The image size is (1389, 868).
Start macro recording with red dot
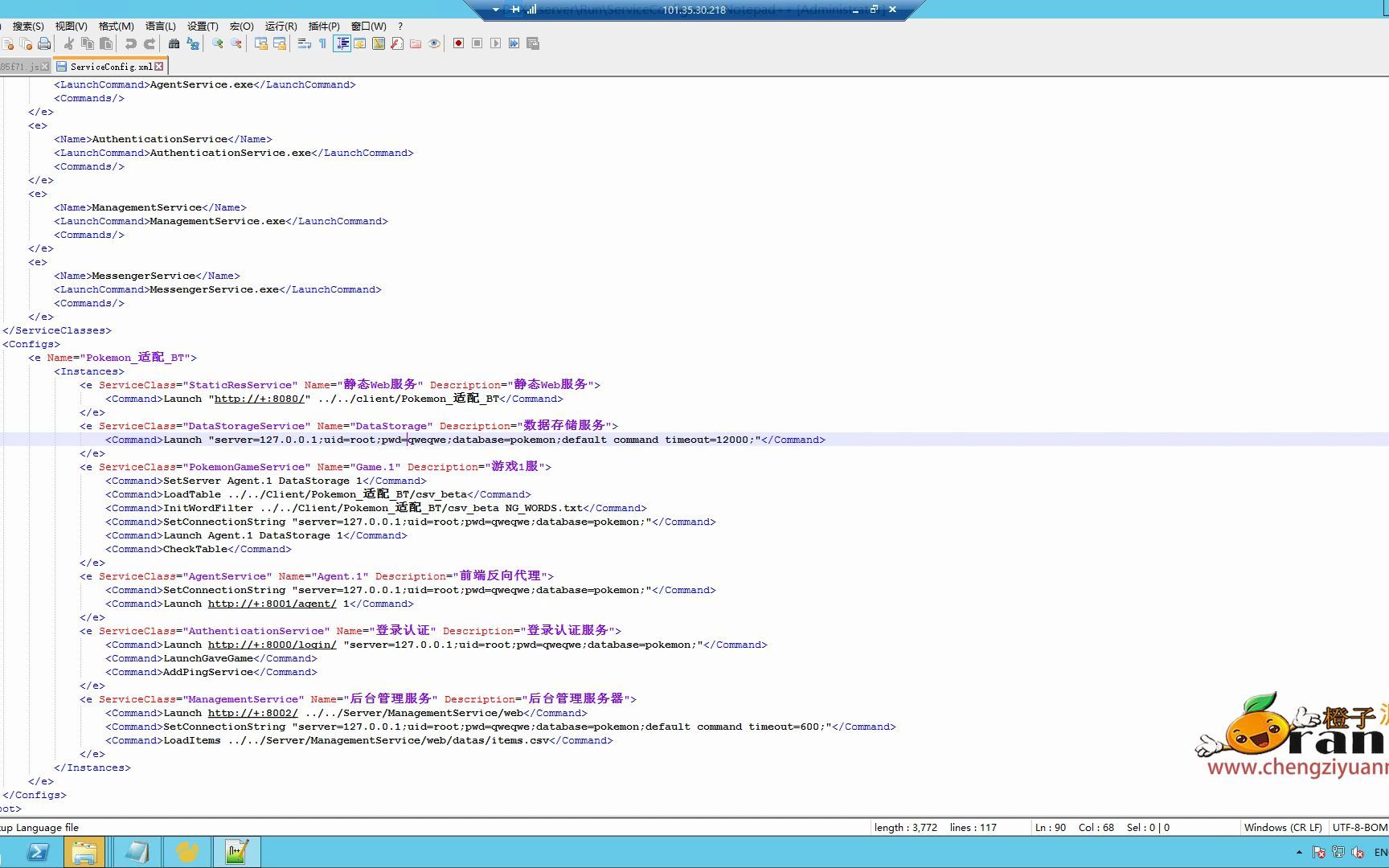(458, 43)
